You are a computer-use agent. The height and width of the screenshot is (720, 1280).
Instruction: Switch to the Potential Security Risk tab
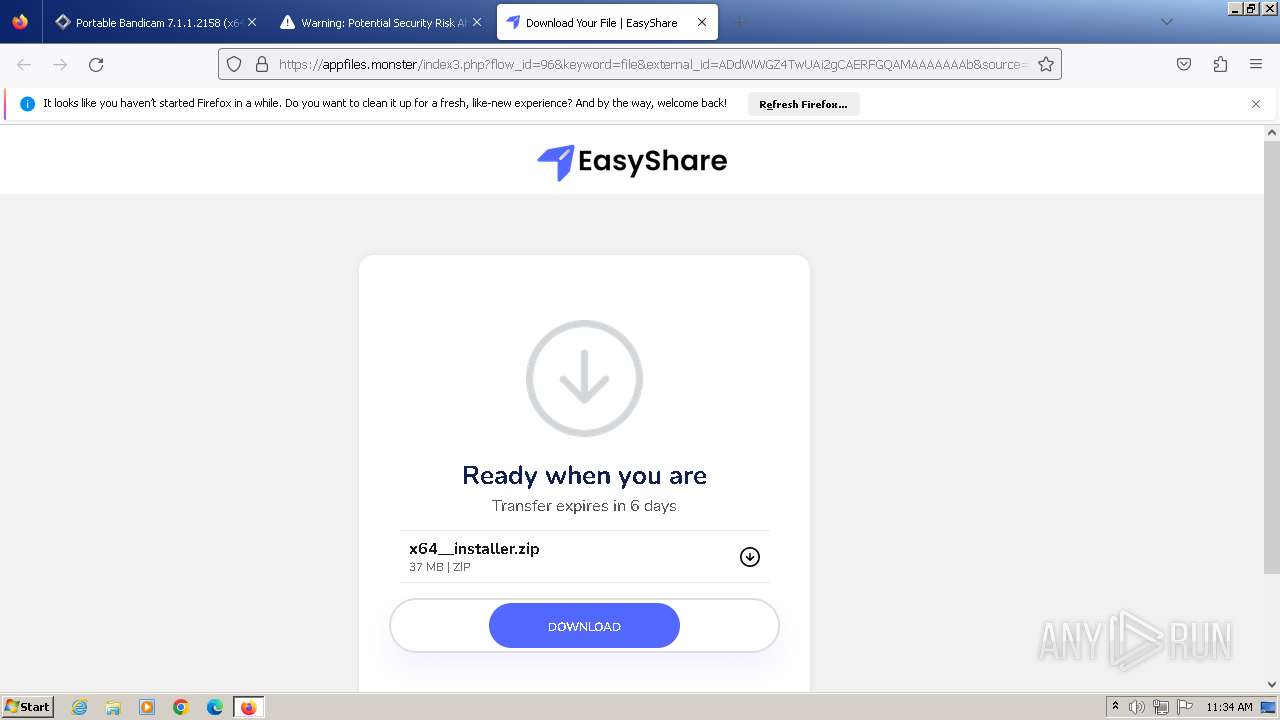pyautogui.click(x=382, y=22)
